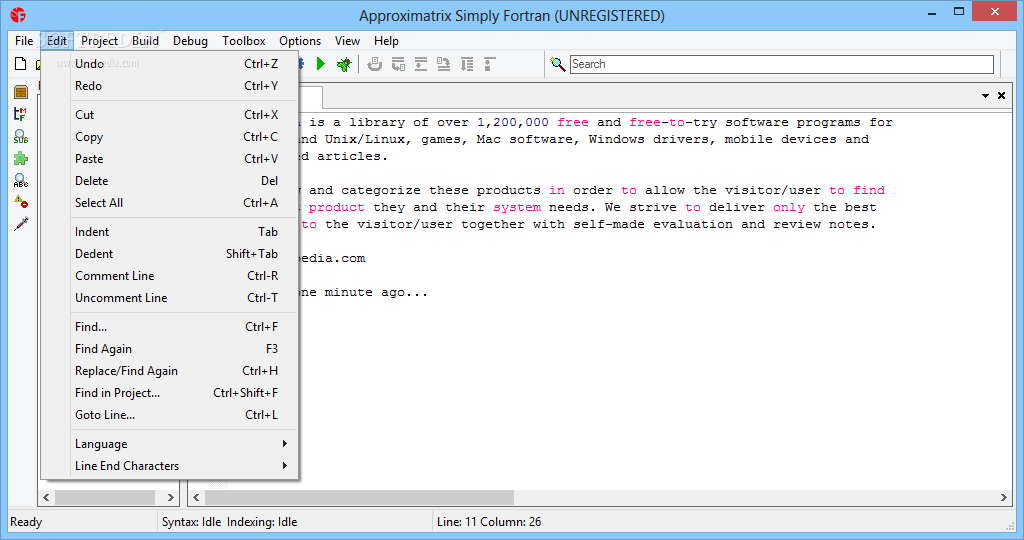
Task: Click the step out debug icon
Action: (x=444, y=63)
